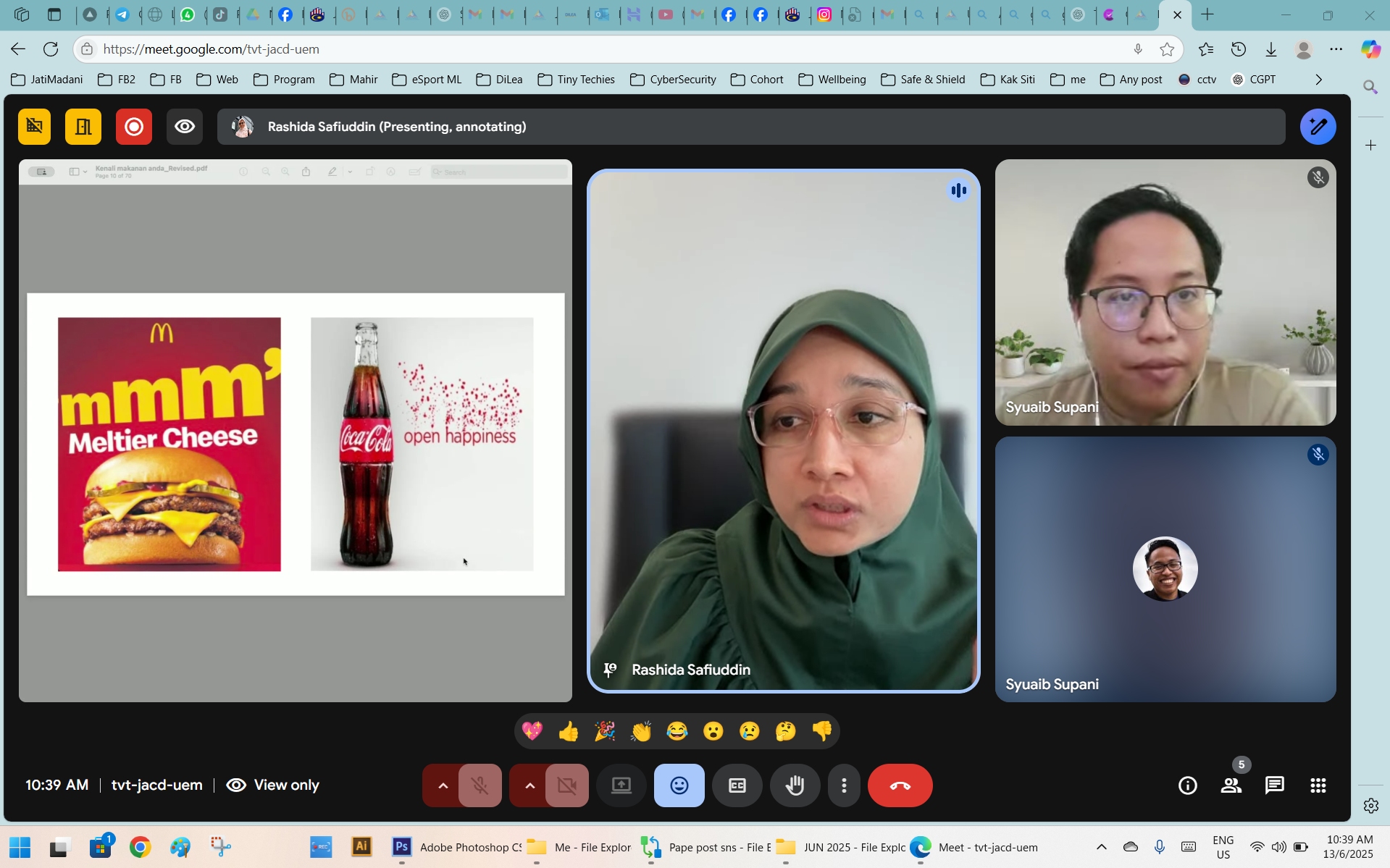Open meeting details info icon
Screen dimensions: 1390x868
tap(1187, 785)
